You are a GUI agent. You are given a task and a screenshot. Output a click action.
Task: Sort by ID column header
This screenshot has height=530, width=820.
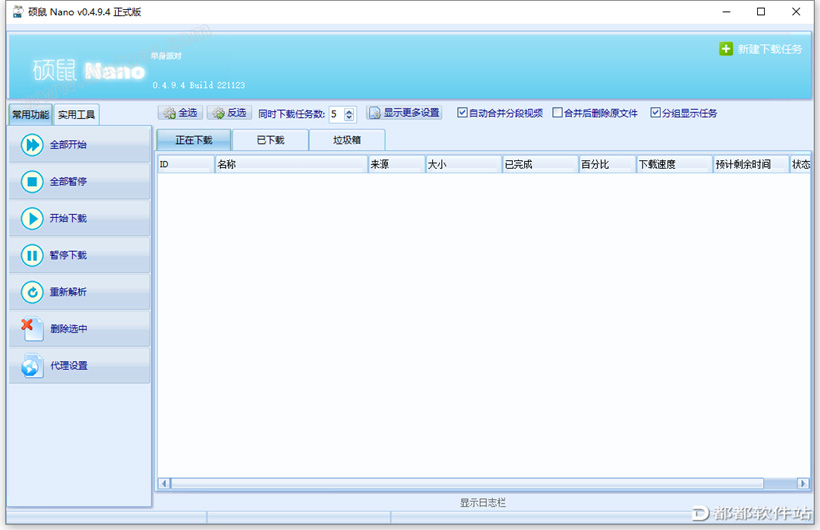[186, 164]
